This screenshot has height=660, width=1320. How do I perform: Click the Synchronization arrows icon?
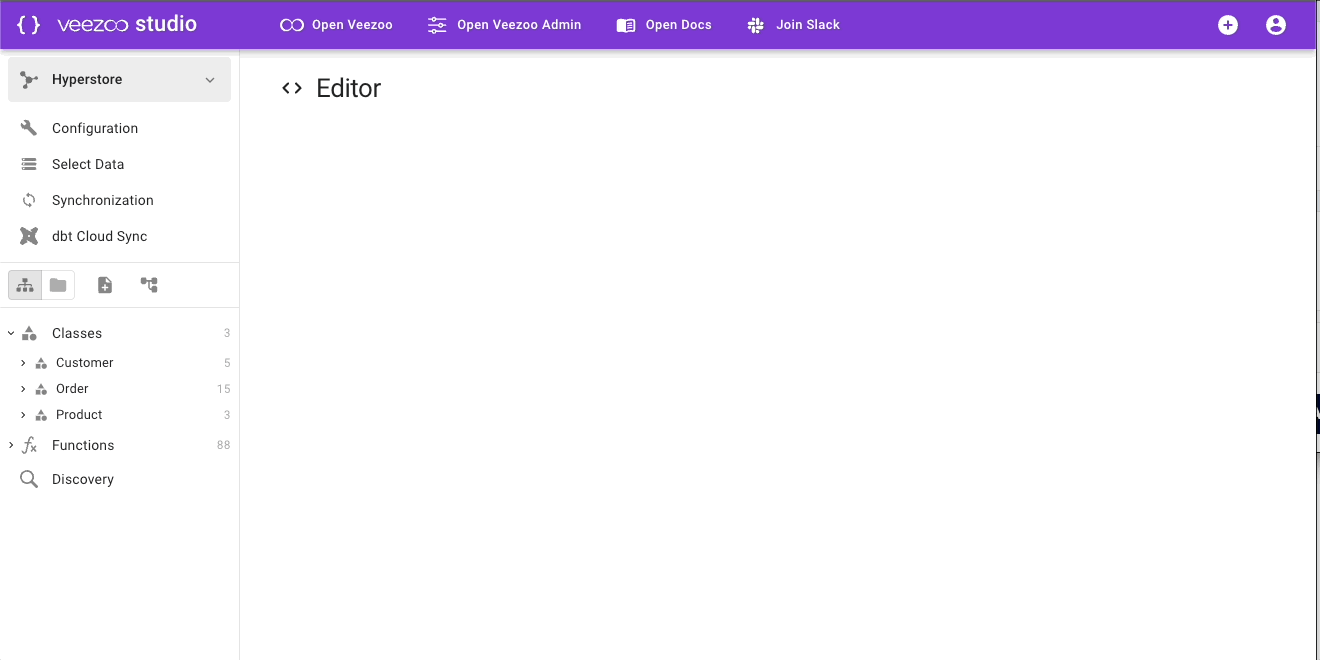point(29,200)
